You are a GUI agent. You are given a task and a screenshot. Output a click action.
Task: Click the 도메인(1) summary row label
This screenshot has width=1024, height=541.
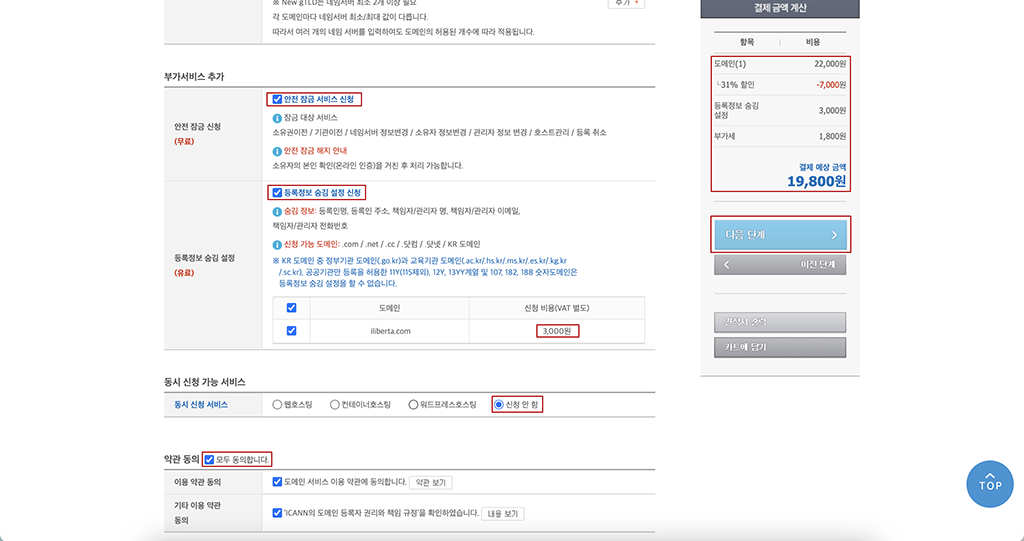(x=730, y=64)
